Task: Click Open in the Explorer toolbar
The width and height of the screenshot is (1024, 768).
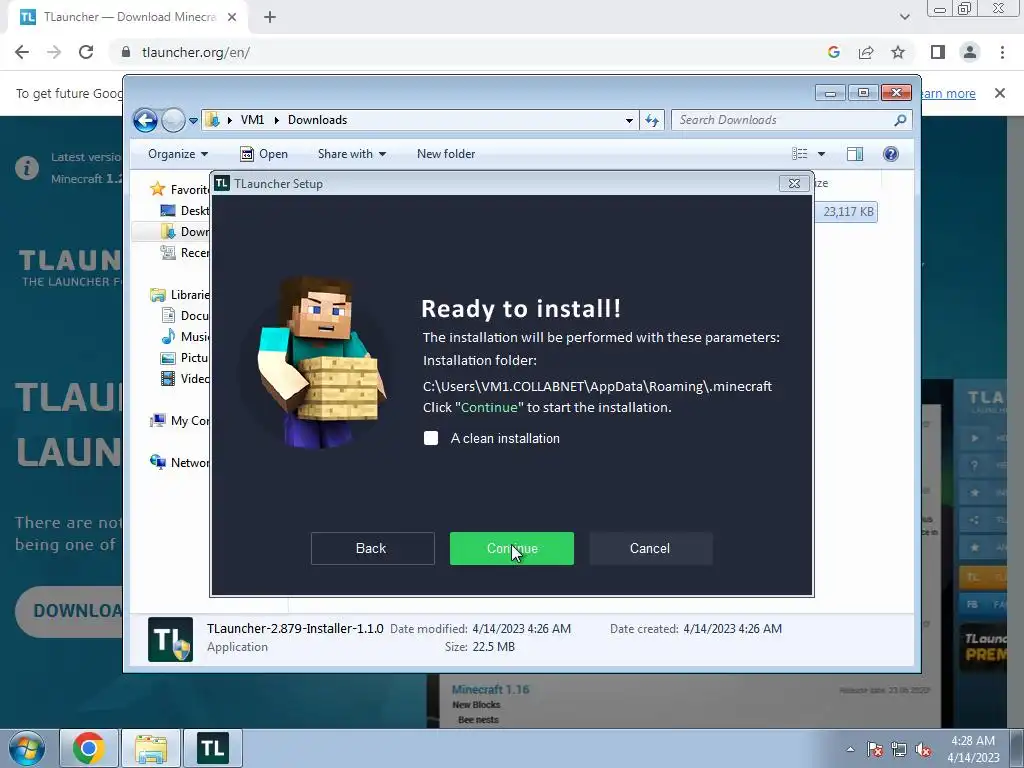Action: (x=264, y=154)
